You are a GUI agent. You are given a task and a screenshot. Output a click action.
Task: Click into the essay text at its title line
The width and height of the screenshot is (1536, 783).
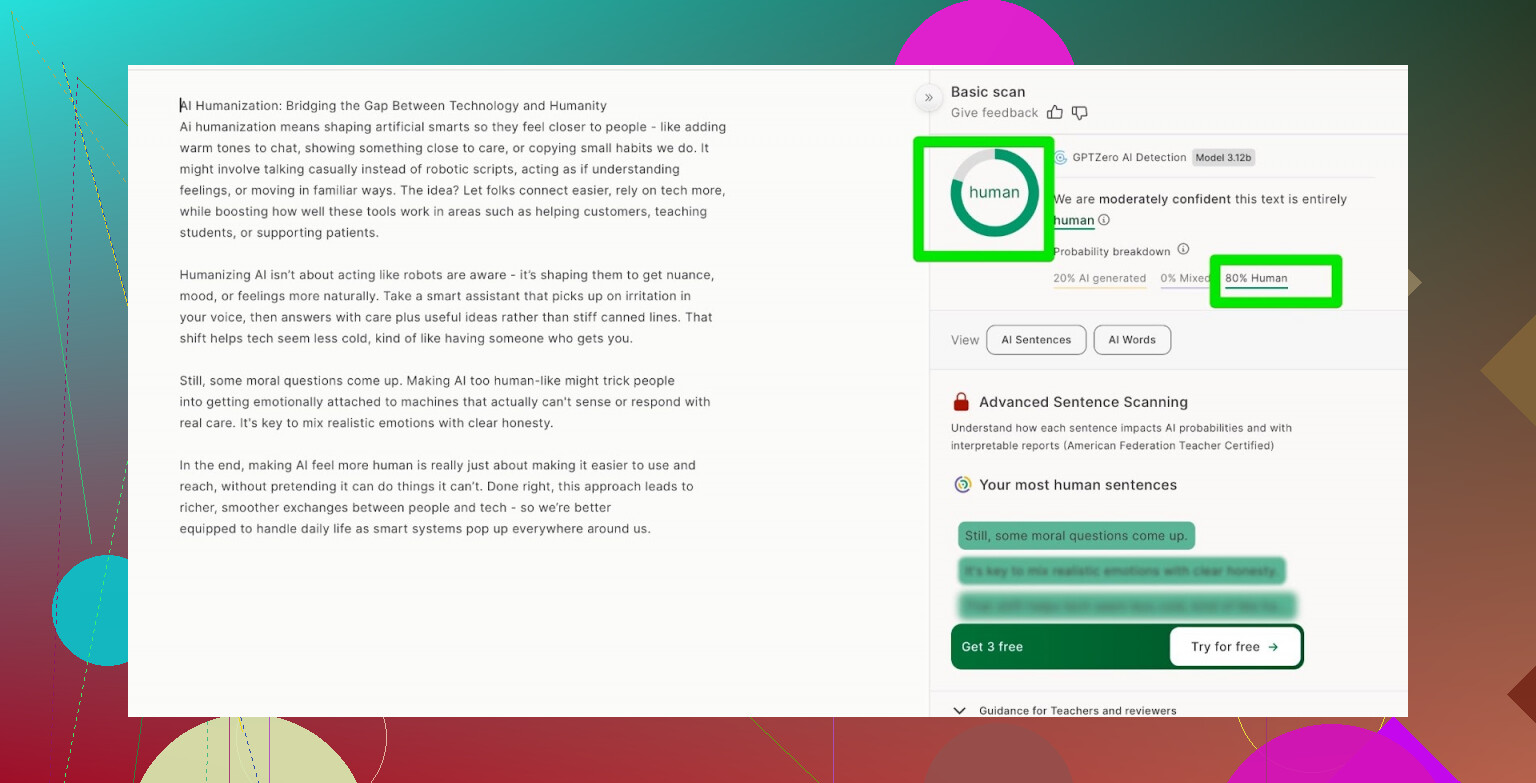coord(393,106)
